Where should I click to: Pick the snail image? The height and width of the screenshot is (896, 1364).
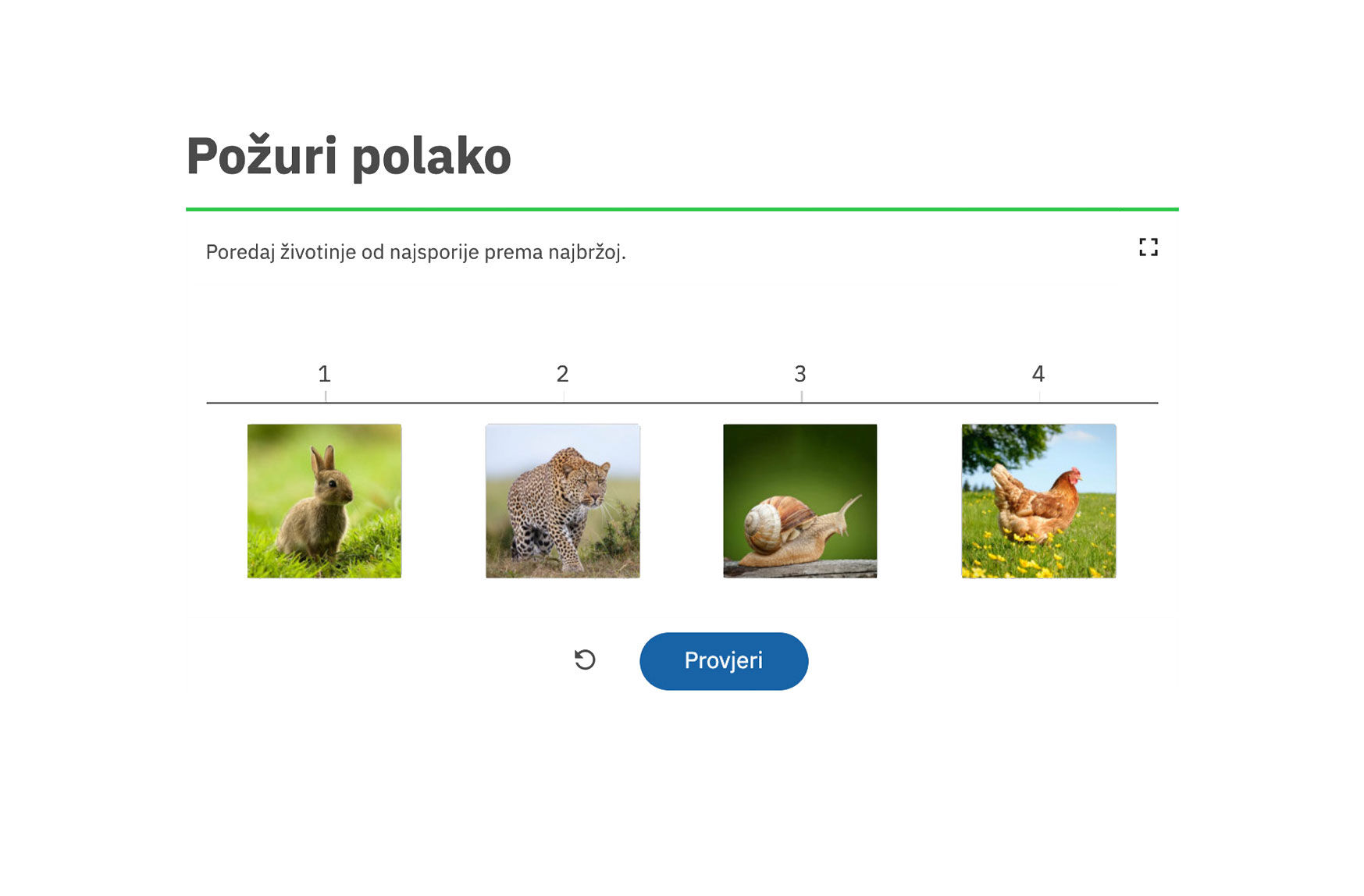point(800,501)
